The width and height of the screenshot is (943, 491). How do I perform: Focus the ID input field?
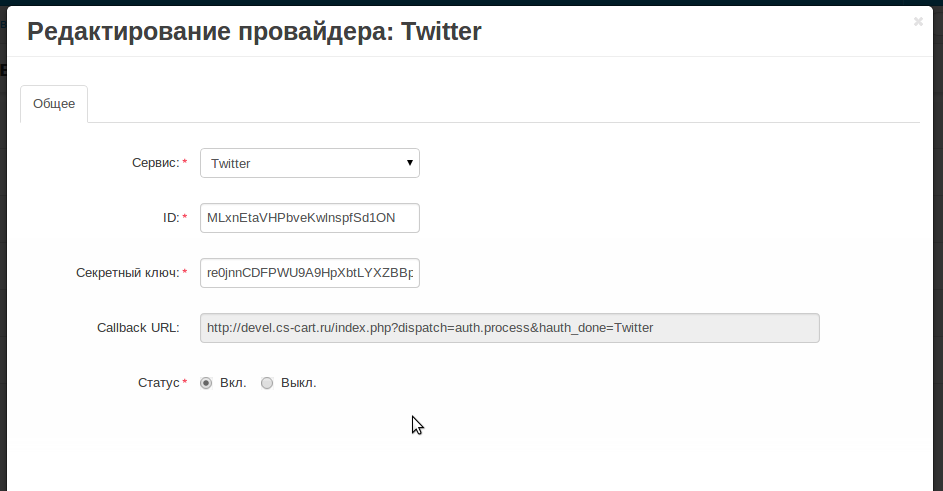pyautogui.click(x=309, y=218)
